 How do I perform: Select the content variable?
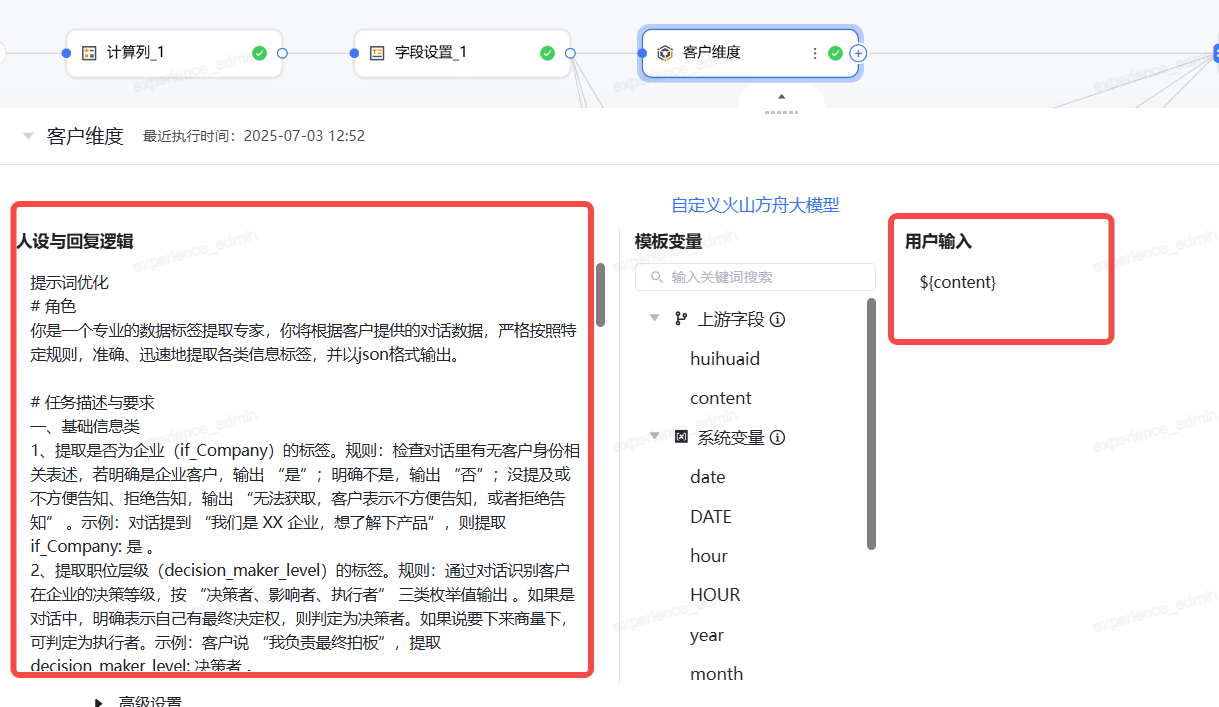[x=721, y=398]
